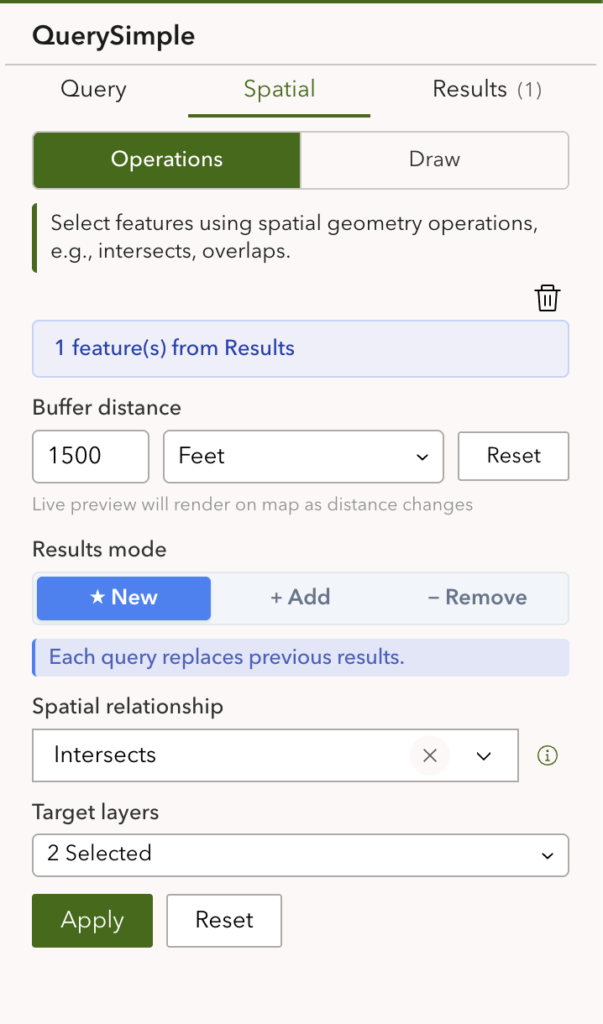Click the buffer distance input field

click(90, 456)
